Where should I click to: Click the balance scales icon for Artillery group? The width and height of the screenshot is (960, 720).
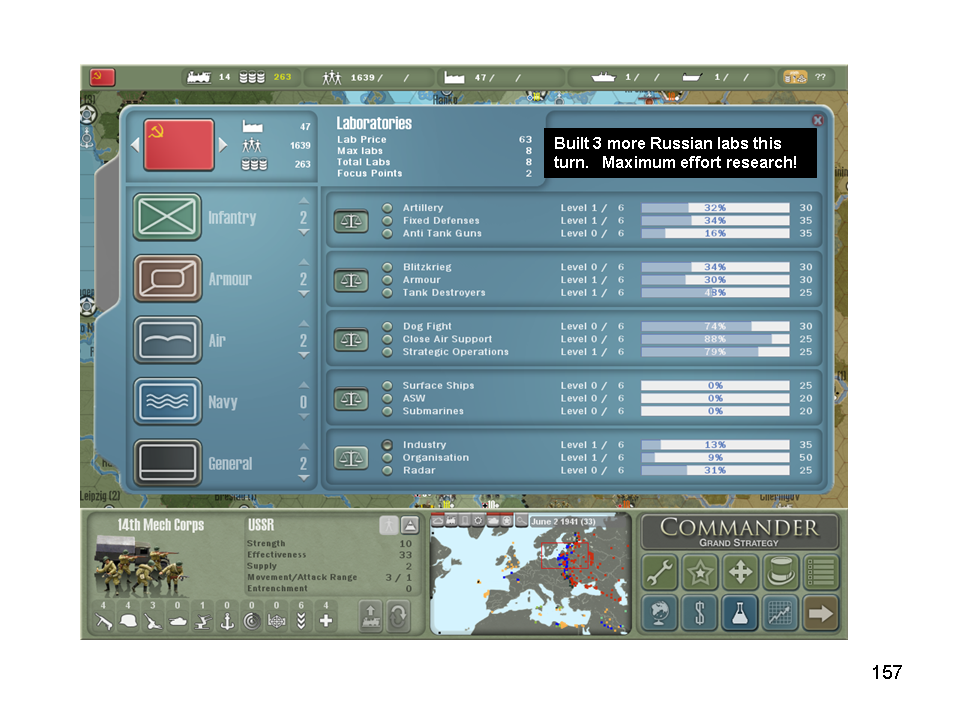351,220
